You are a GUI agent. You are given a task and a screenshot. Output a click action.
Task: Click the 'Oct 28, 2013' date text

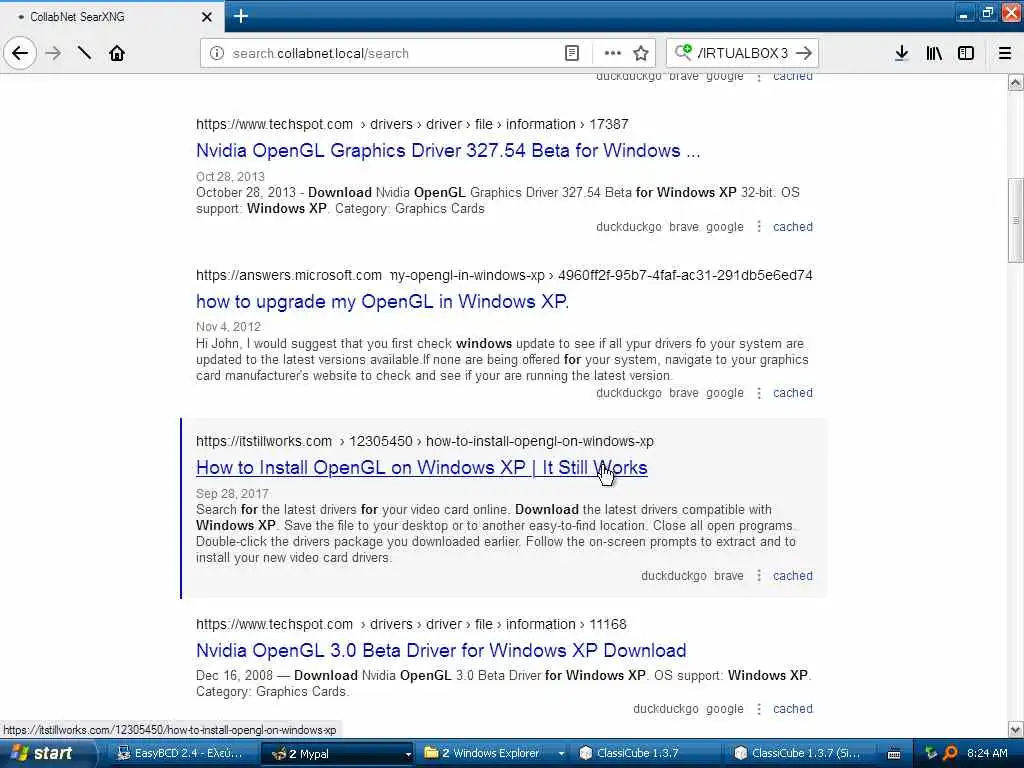pos(230,176)
